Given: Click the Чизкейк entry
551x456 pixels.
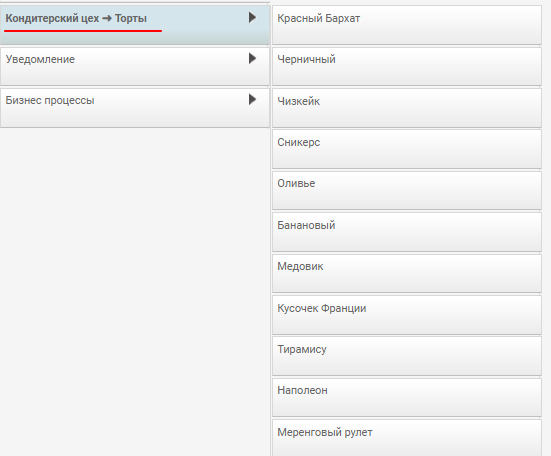Looking at the screenshot, I should (x=407, y=108).
